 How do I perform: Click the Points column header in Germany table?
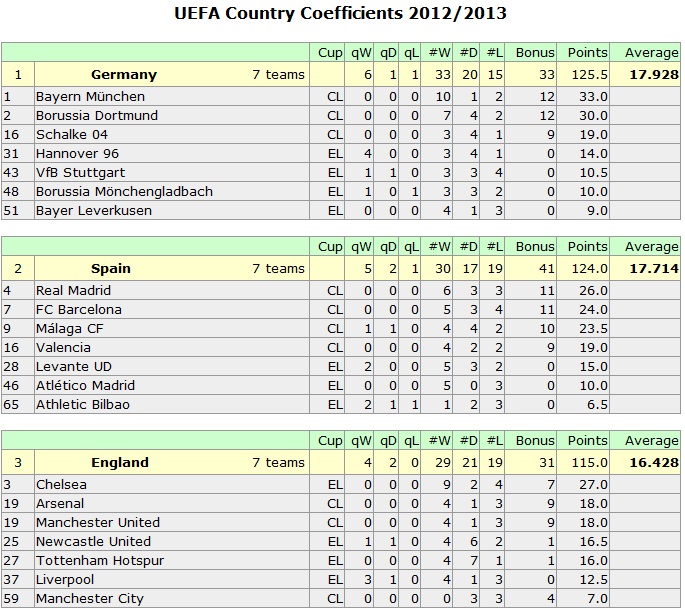pos(588,53)
